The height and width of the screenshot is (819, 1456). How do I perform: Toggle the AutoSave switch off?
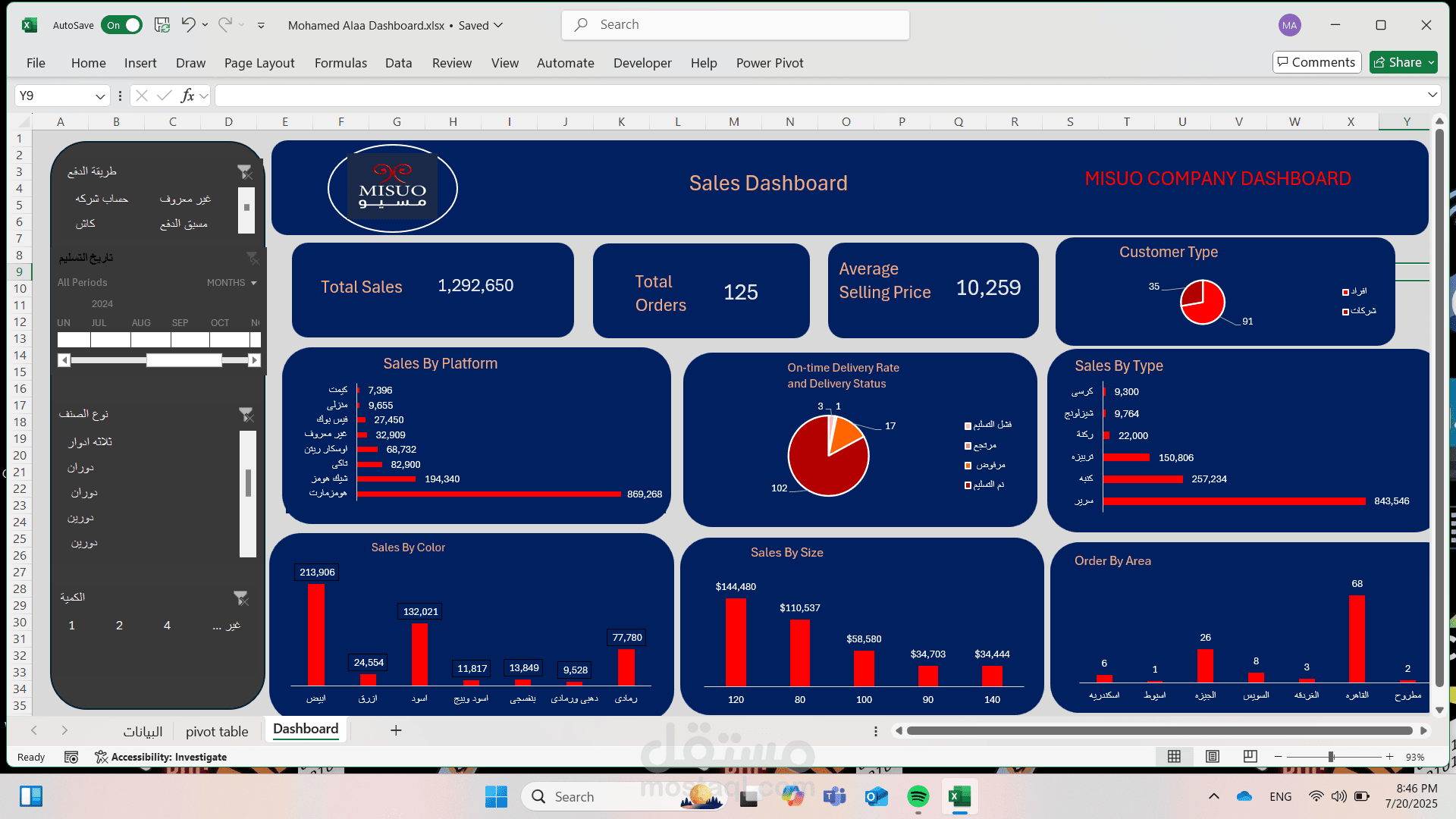[x=121, y=25]
